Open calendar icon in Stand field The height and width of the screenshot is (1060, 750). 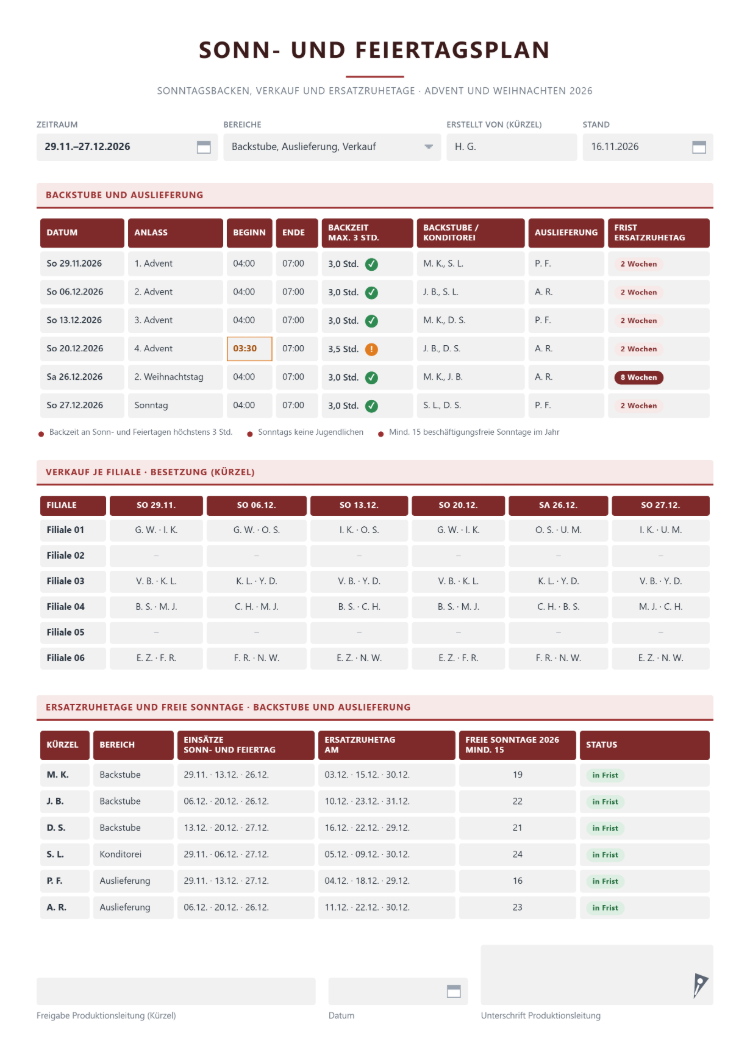699,147
